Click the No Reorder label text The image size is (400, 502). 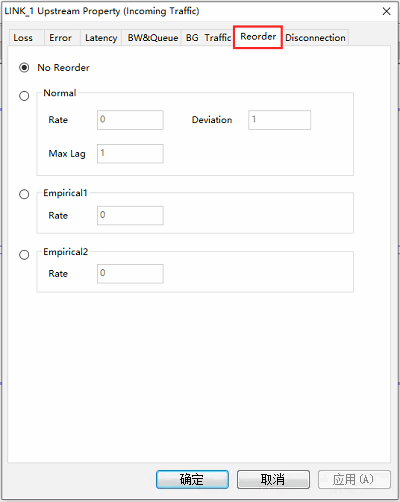(63, 68)
